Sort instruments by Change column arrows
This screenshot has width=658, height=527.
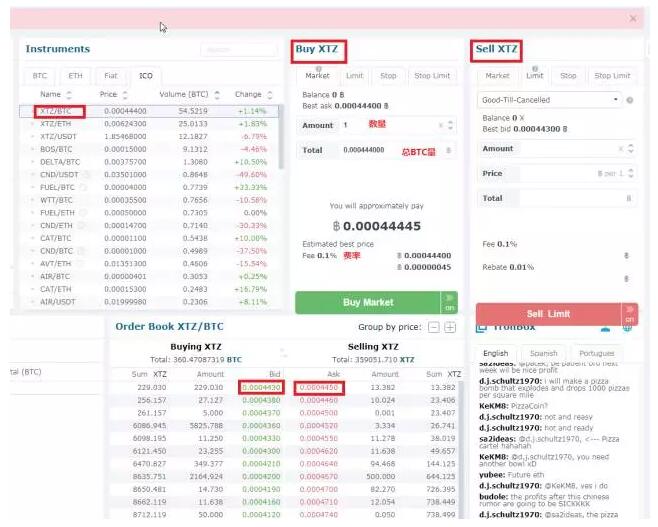coord(271,94)
